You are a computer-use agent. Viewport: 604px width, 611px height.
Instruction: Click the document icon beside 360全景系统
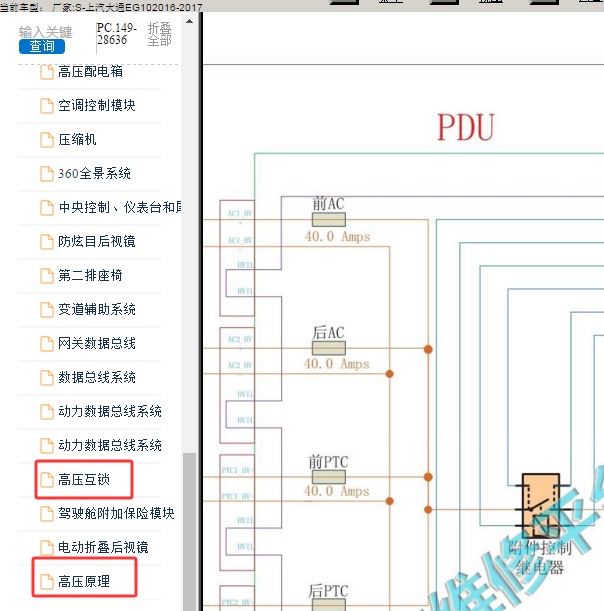click(x=47, y=174)
